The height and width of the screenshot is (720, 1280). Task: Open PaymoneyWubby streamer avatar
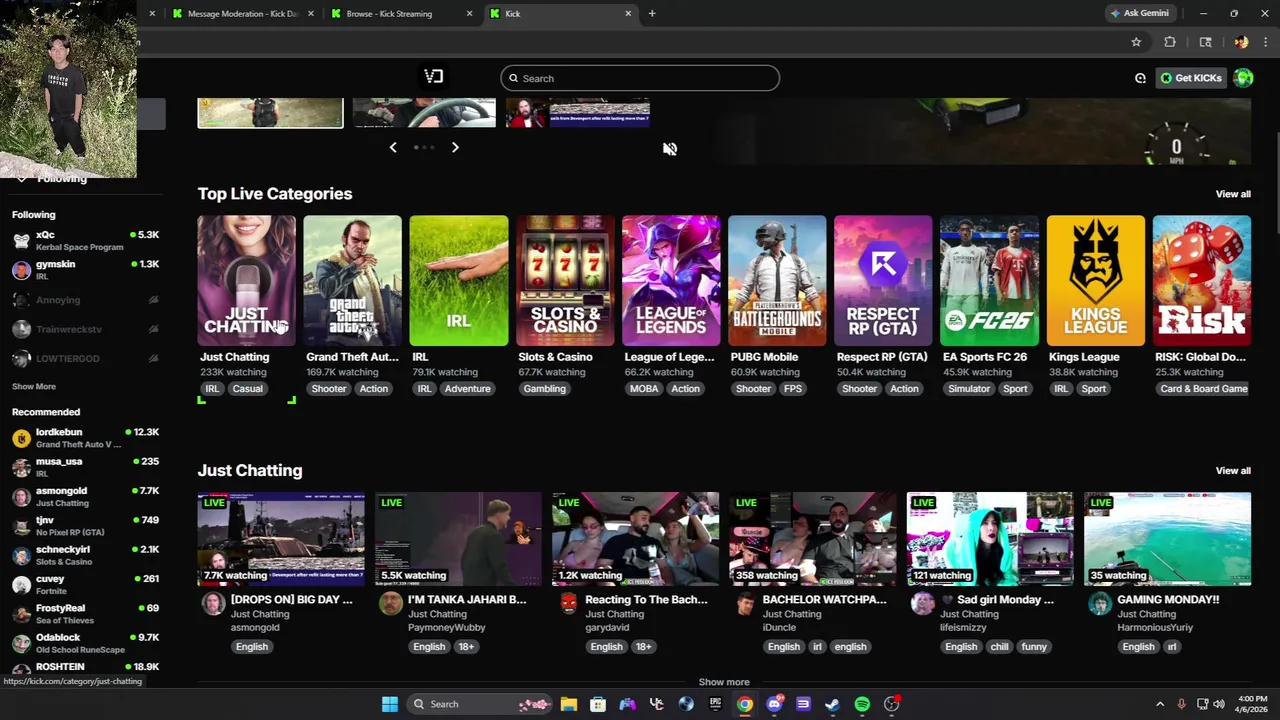[x=390, y=603]
